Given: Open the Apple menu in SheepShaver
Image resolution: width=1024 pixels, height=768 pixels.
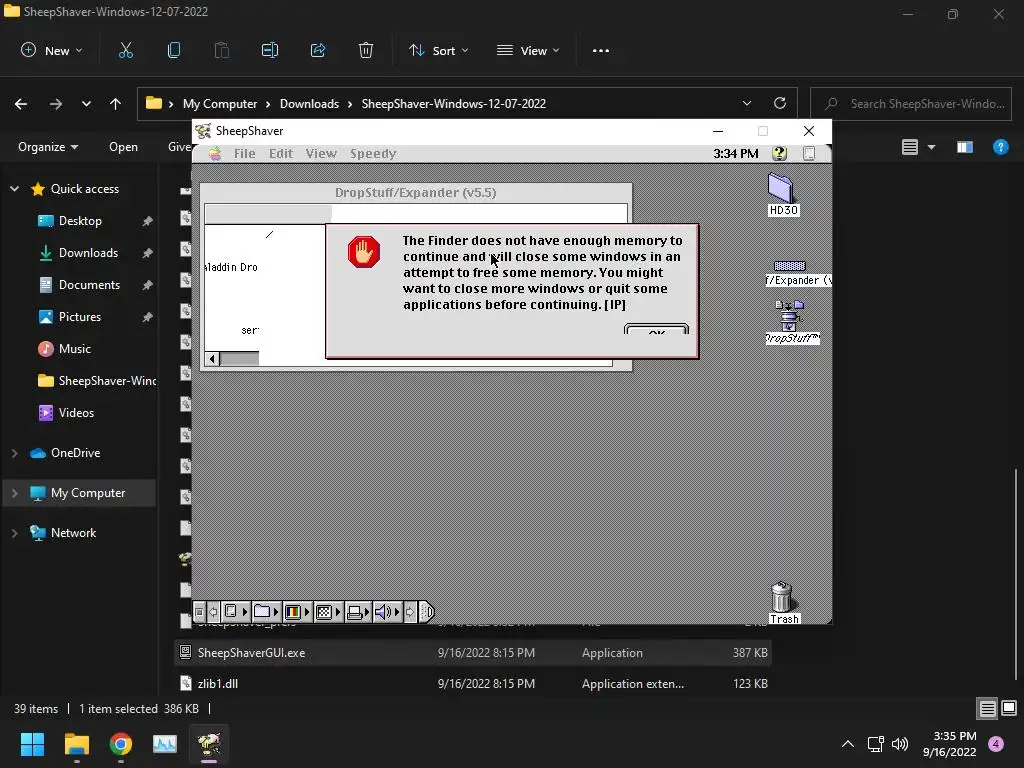Looking at the screenshot, I should tap(215, 153).
